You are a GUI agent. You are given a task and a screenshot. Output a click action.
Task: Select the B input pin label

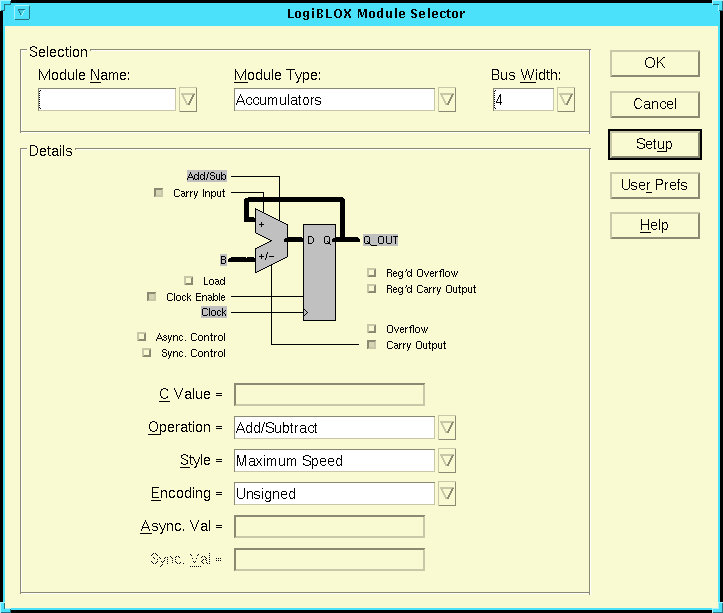[223, 260]
